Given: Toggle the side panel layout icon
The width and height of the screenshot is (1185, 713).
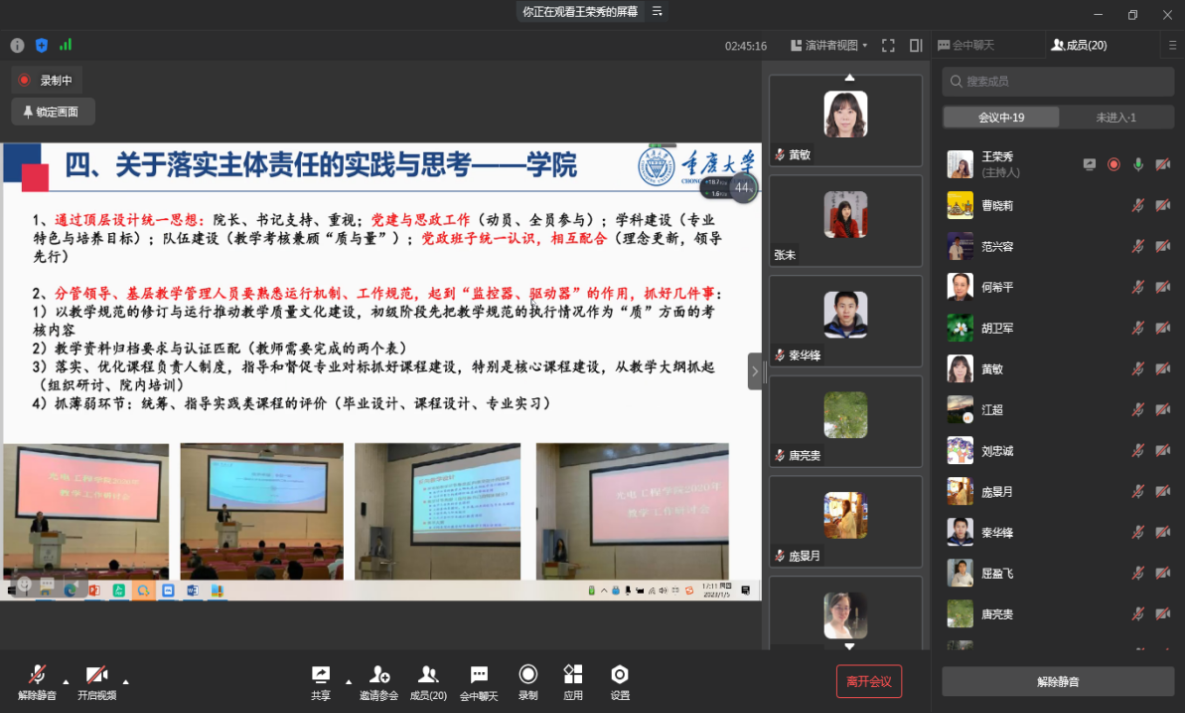Looking at the screenshot, I should pos(916,45).
